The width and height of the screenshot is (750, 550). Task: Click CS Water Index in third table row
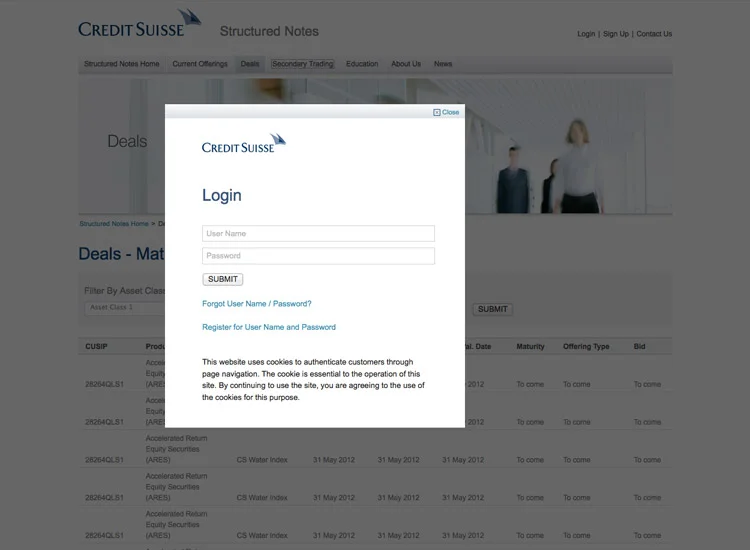pyautogui.click(x=262, y=460)
